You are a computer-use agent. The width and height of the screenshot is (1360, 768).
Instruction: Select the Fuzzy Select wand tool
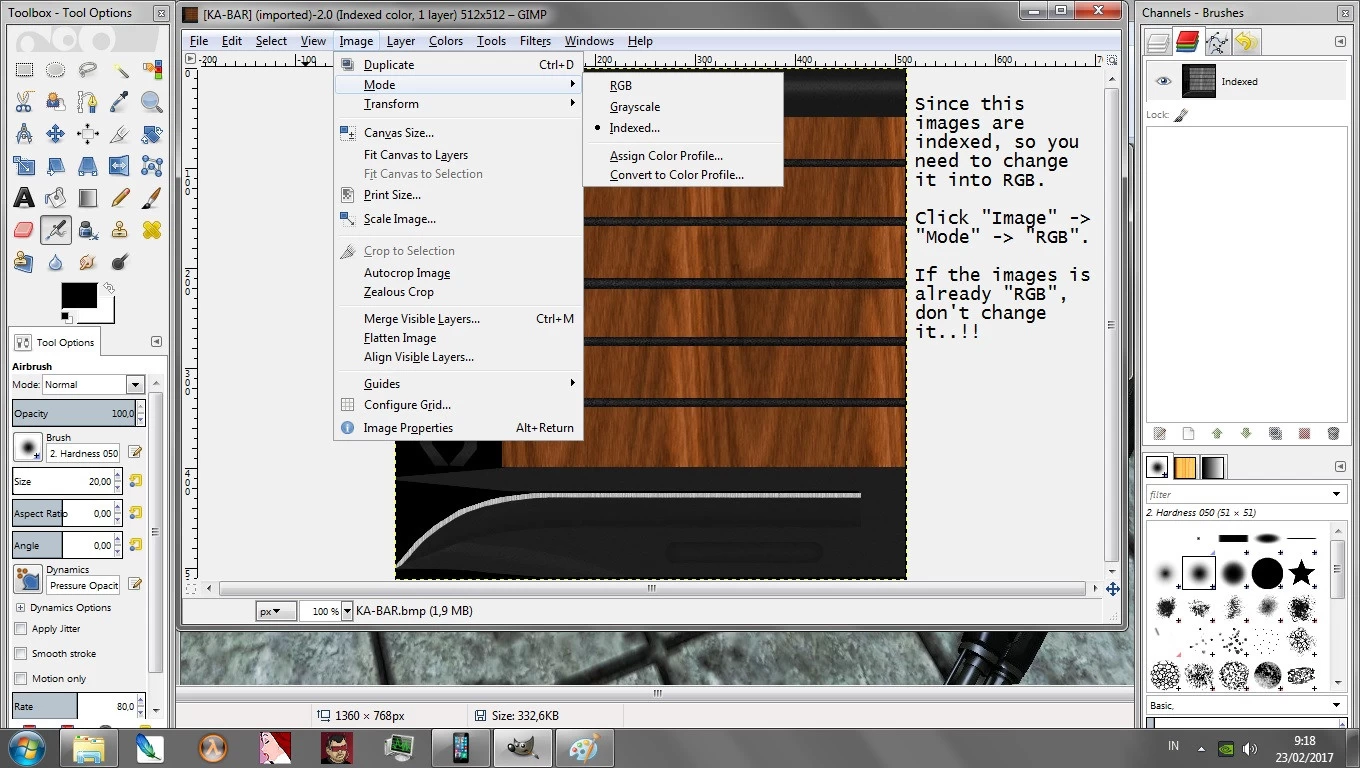(x=120, y=70)
